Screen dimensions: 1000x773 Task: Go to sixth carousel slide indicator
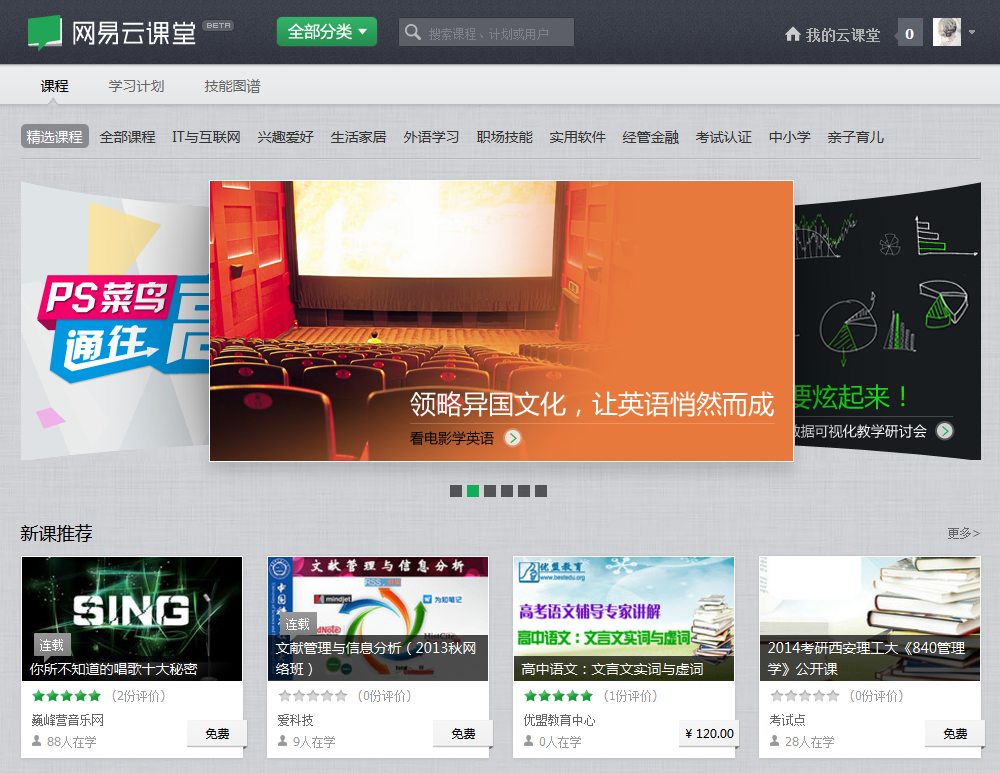pyautogui.click(x=541, y=490)
